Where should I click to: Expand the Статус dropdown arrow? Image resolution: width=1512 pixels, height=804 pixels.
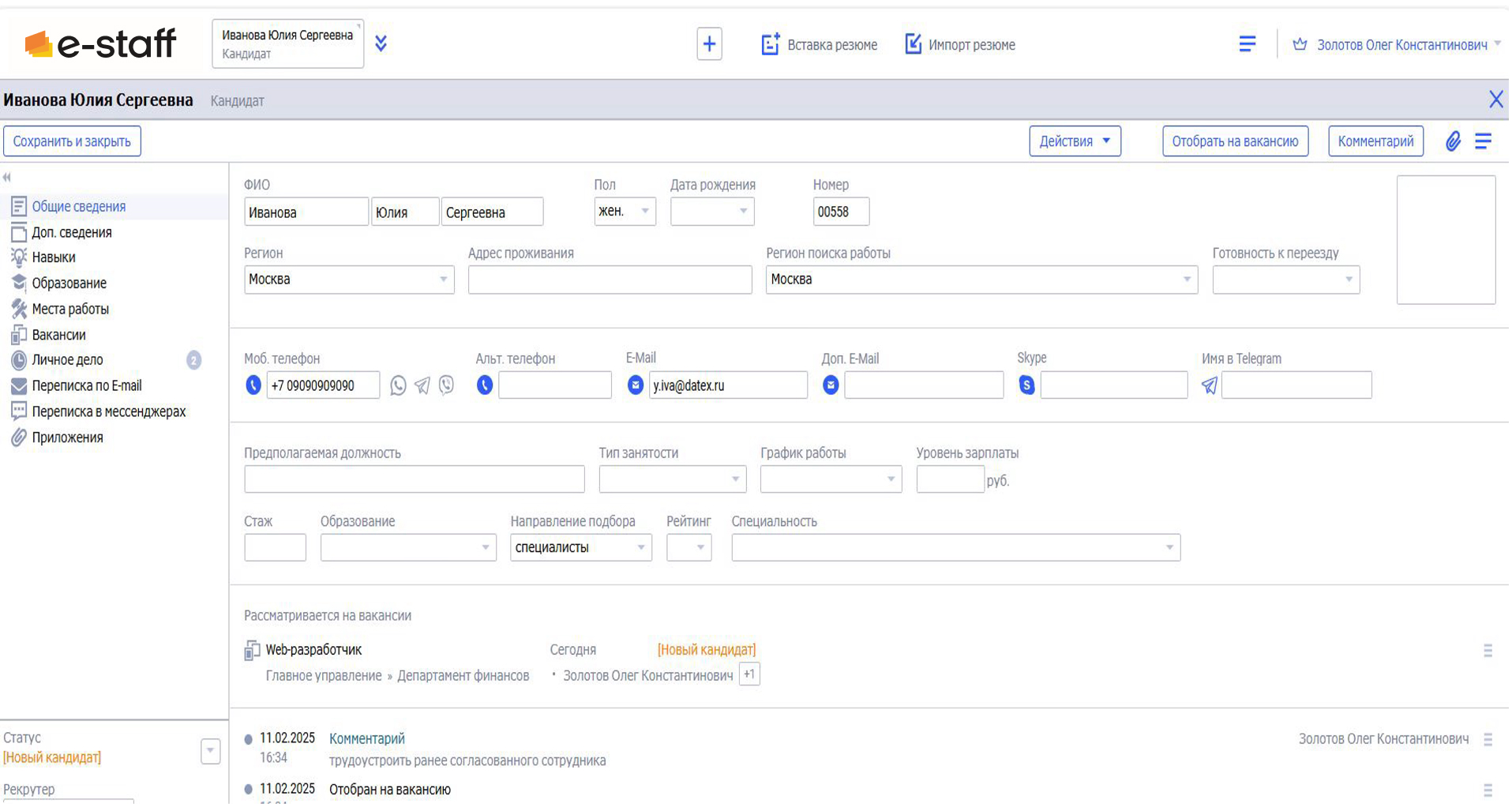click(x=210, y=751)
